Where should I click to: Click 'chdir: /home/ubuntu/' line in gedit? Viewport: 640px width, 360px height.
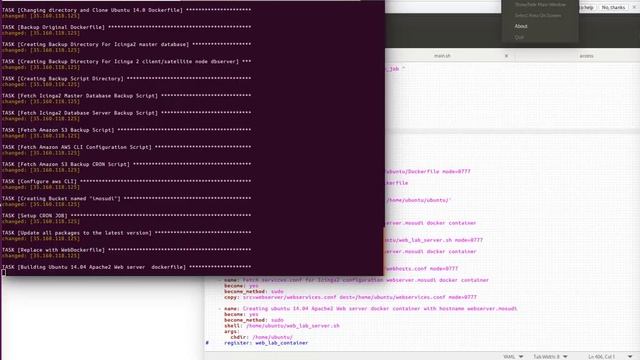(261, 338)
